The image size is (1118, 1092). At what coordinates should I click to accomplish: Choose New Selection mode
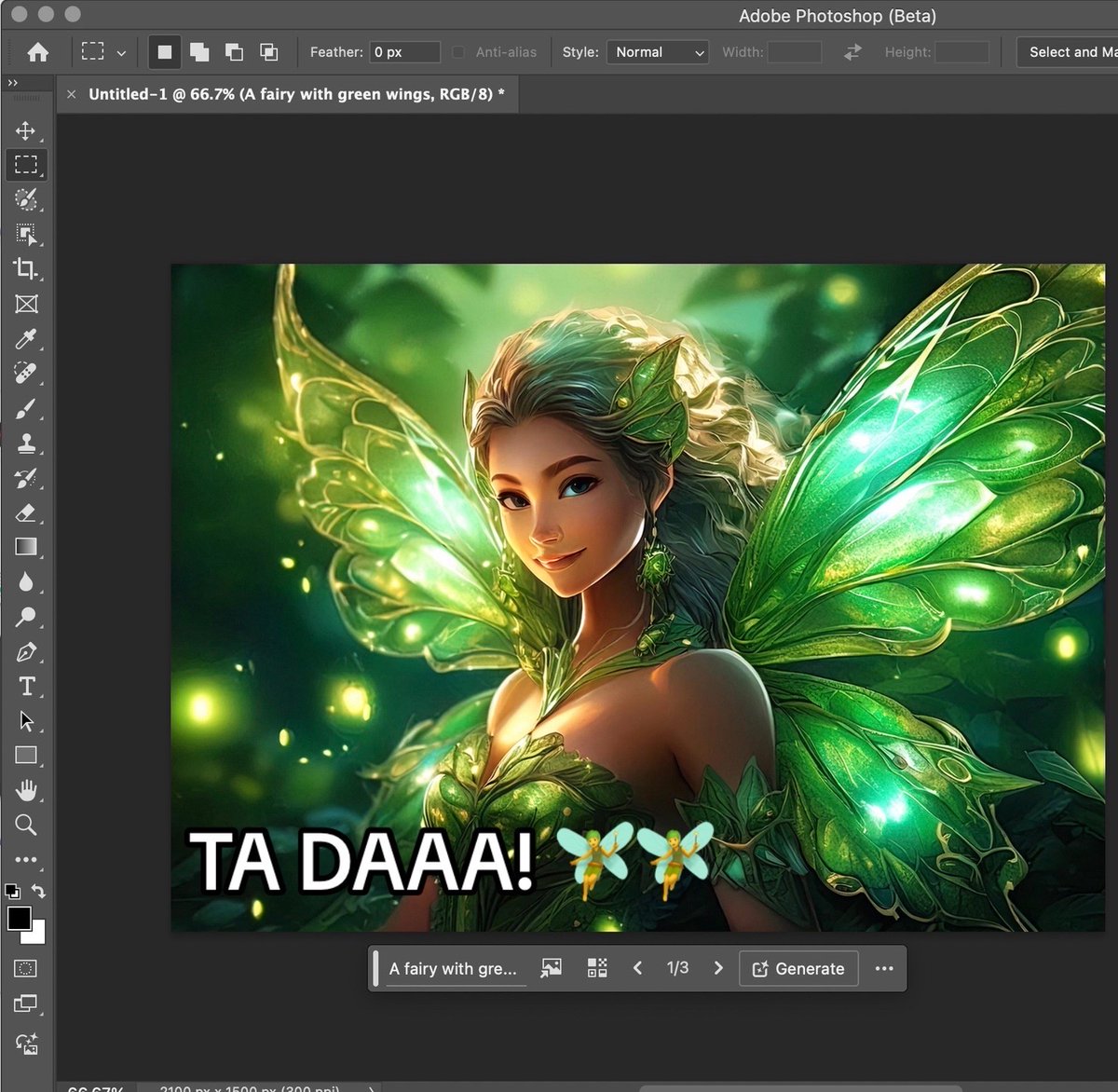coord(165,52)
